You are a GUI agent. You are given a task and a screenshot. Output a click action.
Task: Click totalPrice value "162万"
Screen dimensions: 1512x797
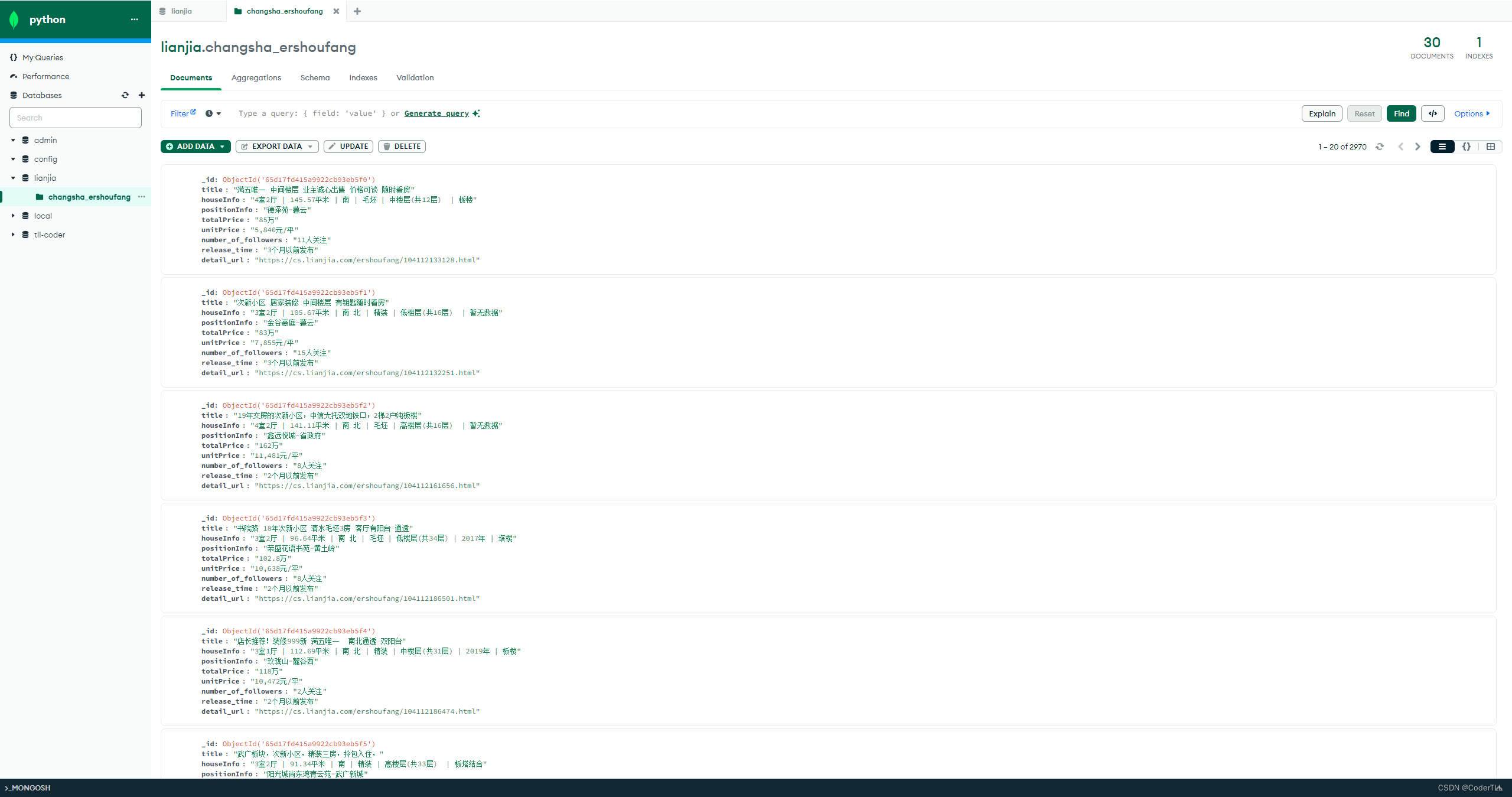click(269, 445)
